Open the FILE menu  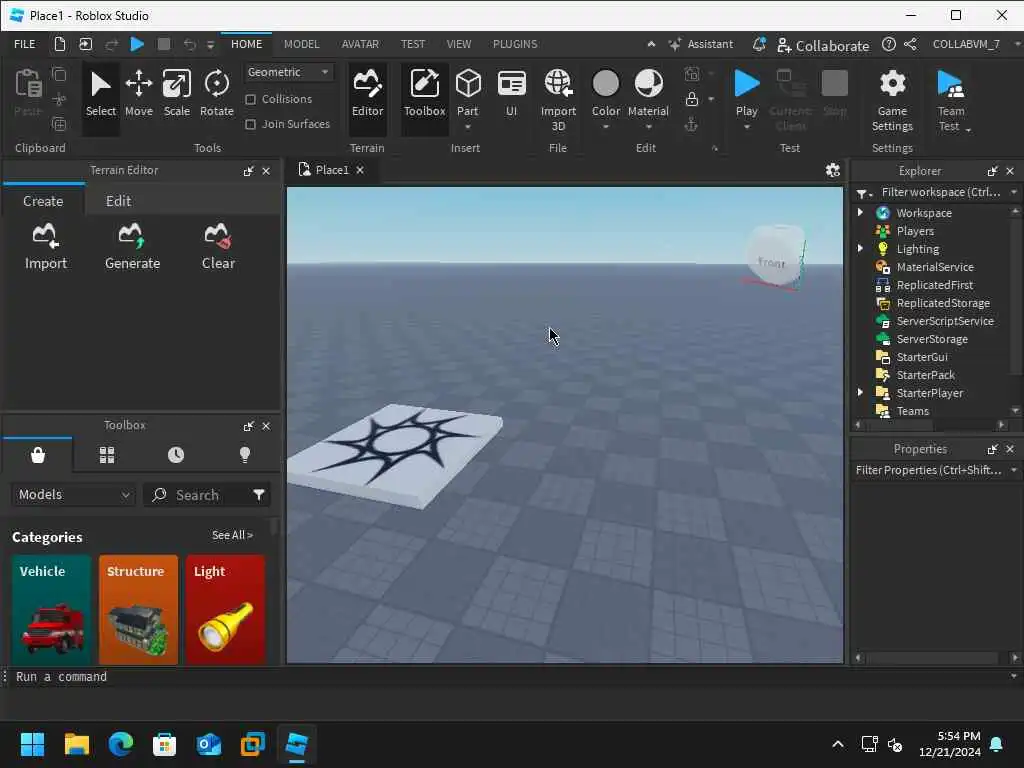(25, 44)
